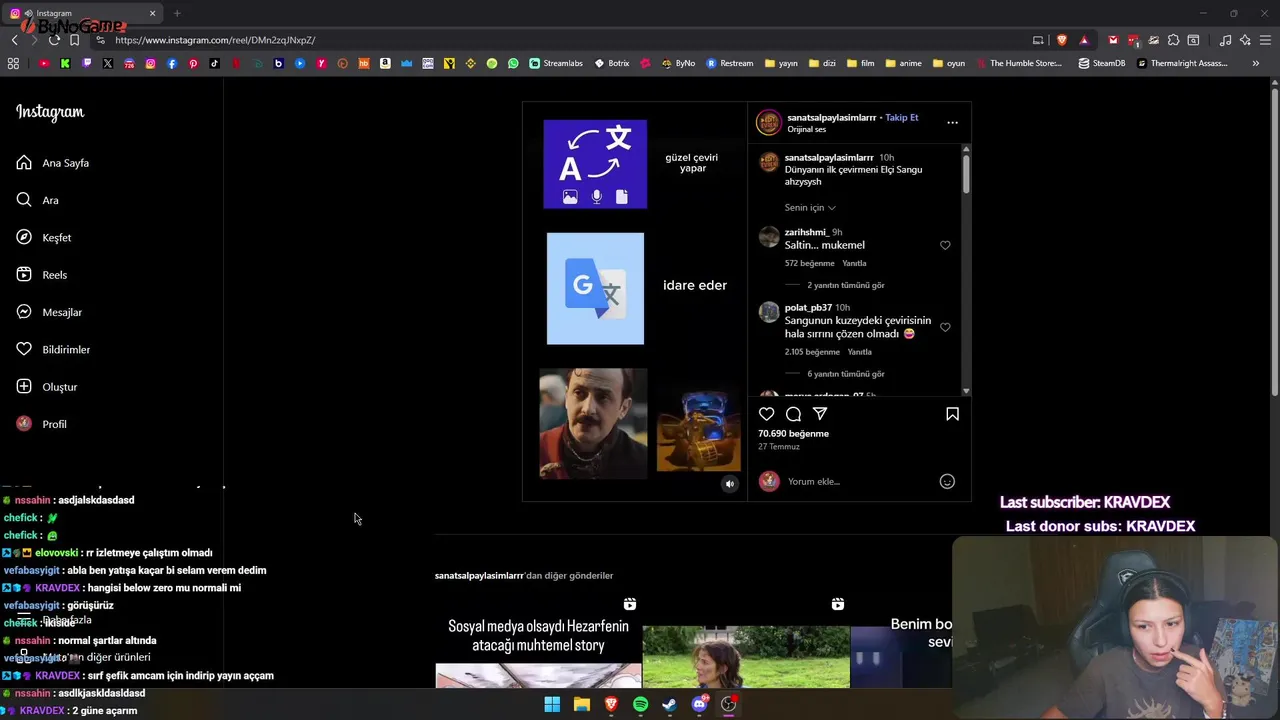1280x720 pixels.
Task: Reply to zarihshmi_'s comment via Yanıtla
Action: click(x=854, y=263)
